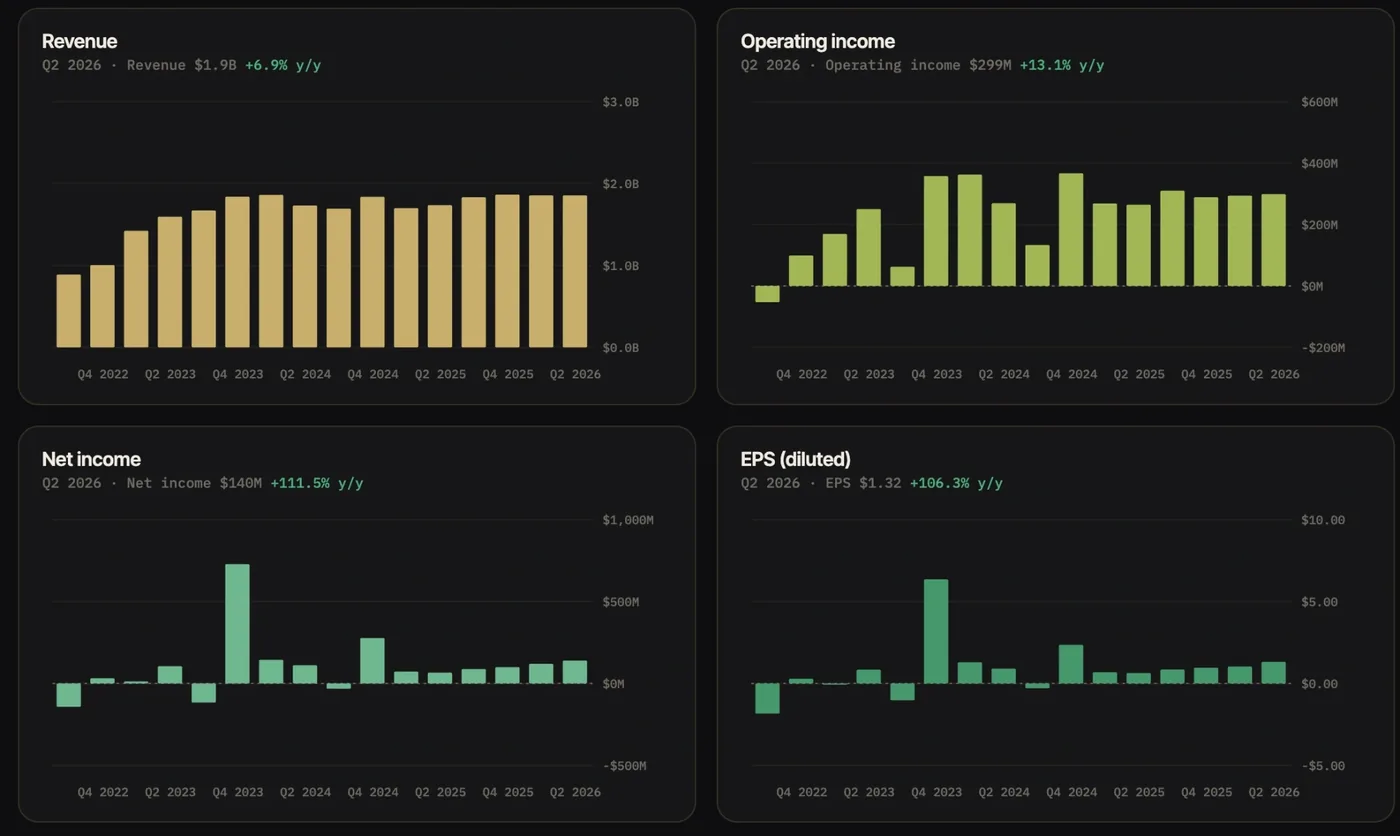Viewport: 1400px width, 836px height.
Task: Select the Q4 2024 bar in EPS chart
Action: [1071, 664]
